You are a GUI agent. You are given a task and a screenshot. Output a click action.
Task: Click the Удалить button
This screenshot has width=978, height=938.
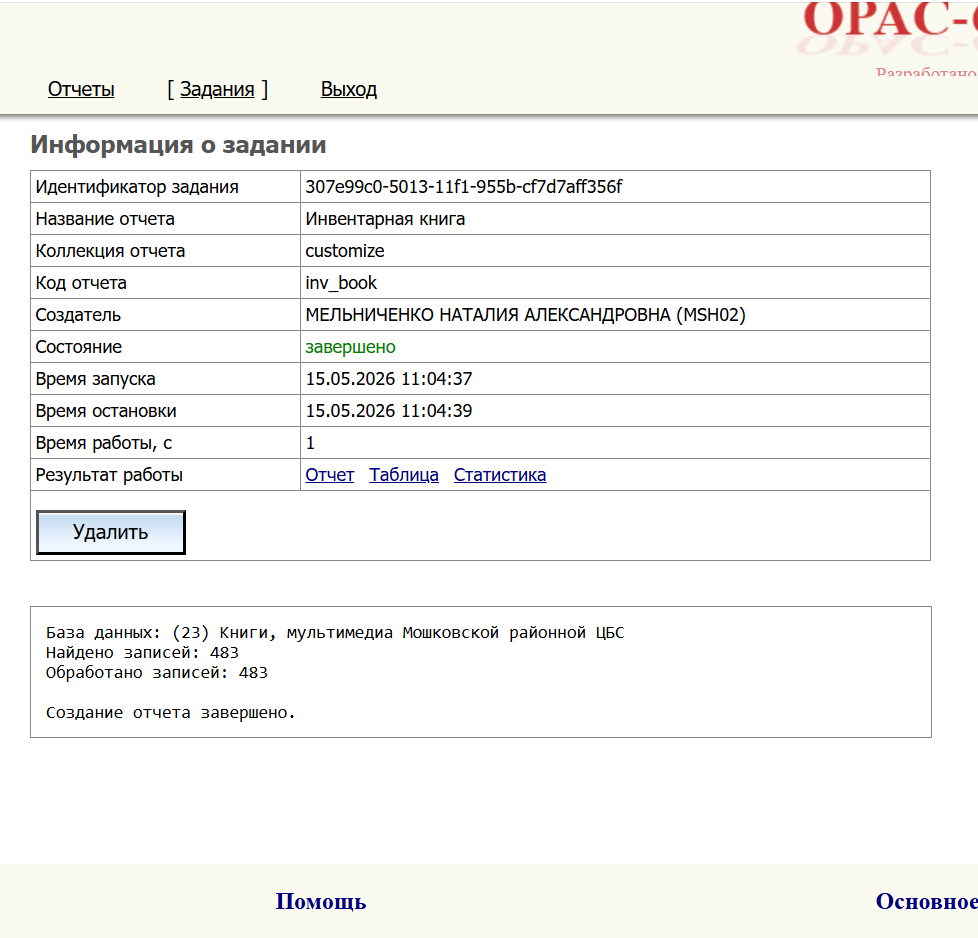(x=111, y=532)
